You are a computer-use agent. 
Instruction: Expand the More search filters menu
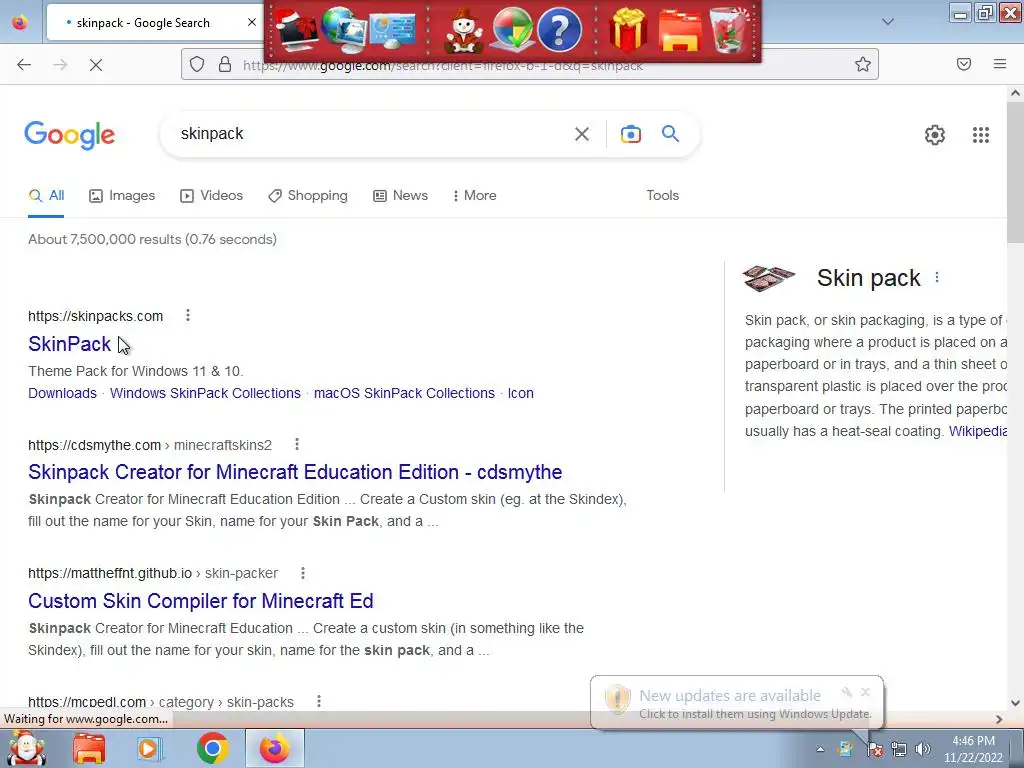pos(474,195)
